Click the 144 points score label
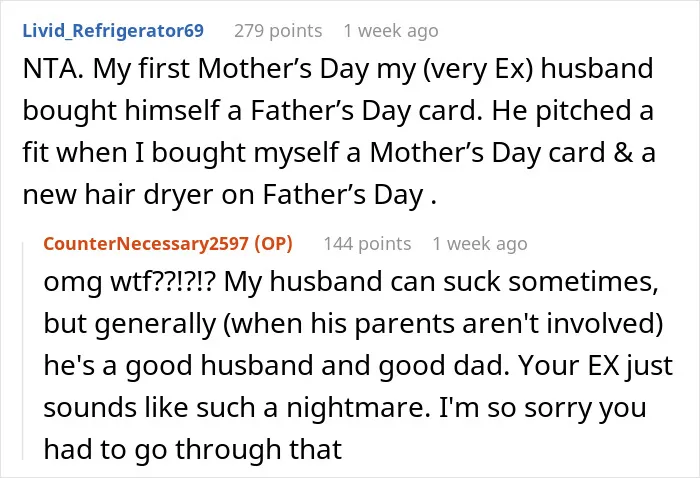700x478 pixels. (367, 244)
